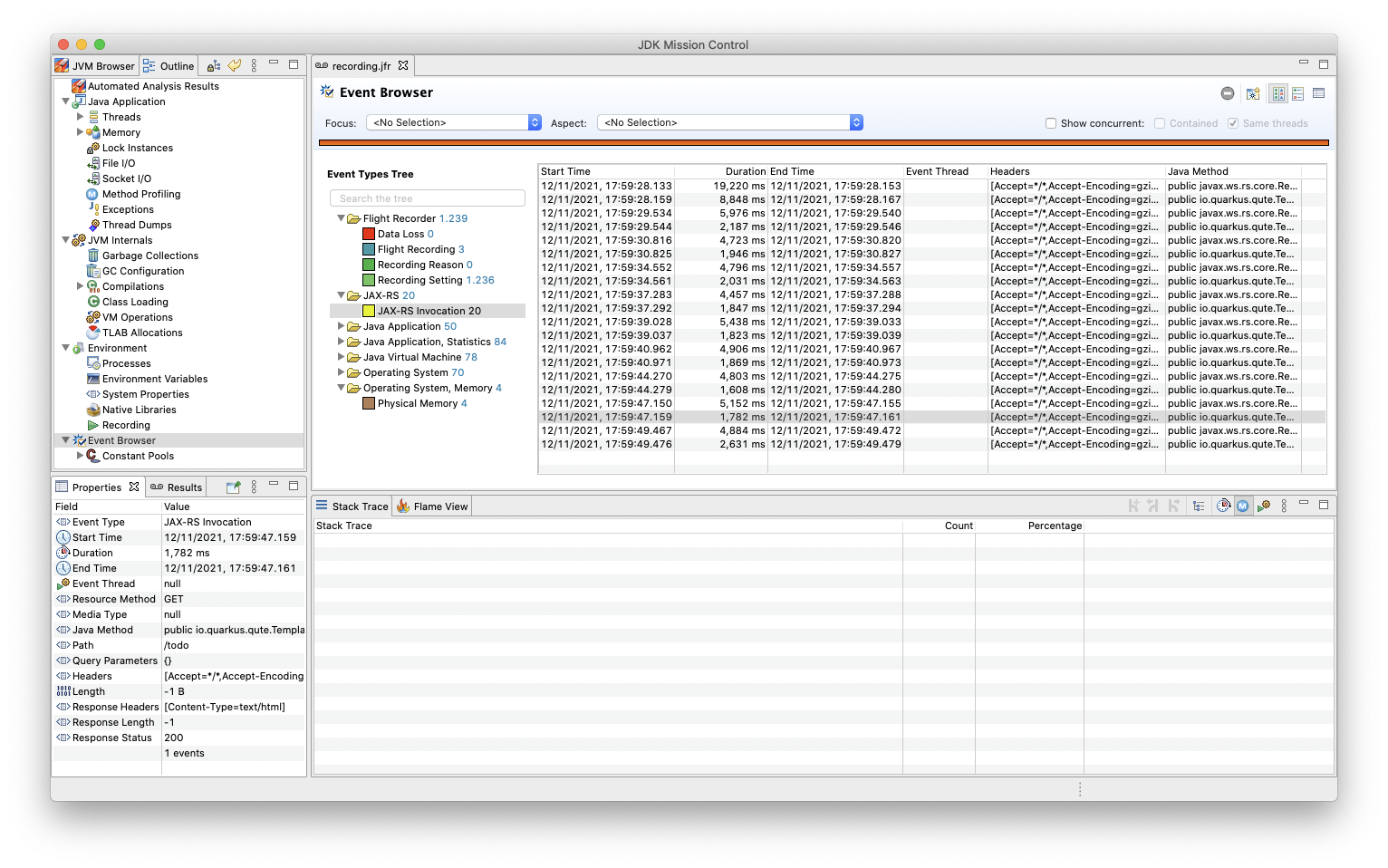Click create new page from selected types icon
1388x868 pixels.
(x=1253, y=93)
